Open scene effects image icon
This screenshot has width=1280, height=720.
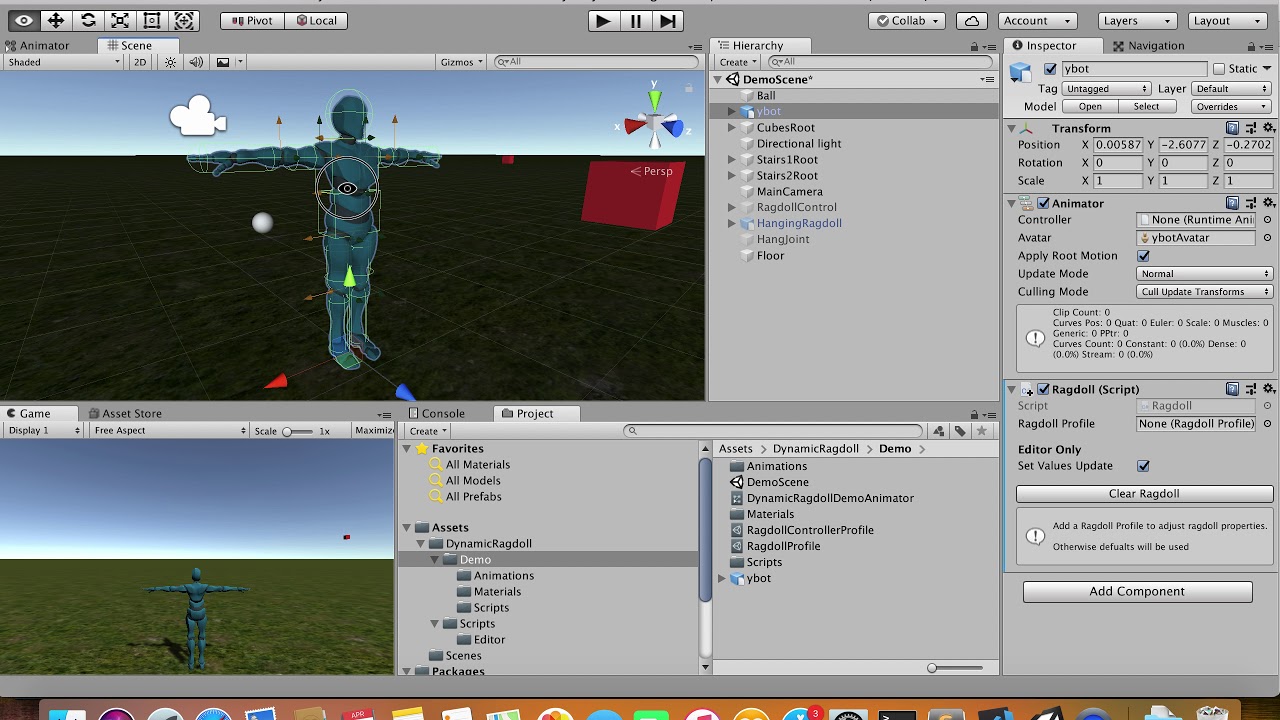[223, 62]
